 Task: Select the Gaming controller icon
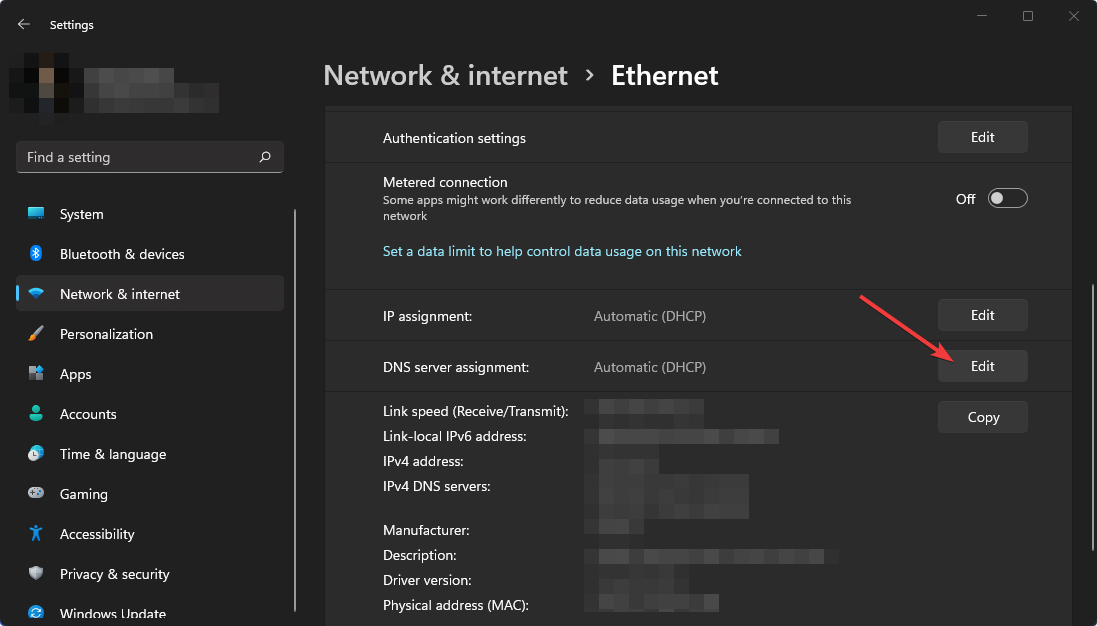tap(34, 493)
